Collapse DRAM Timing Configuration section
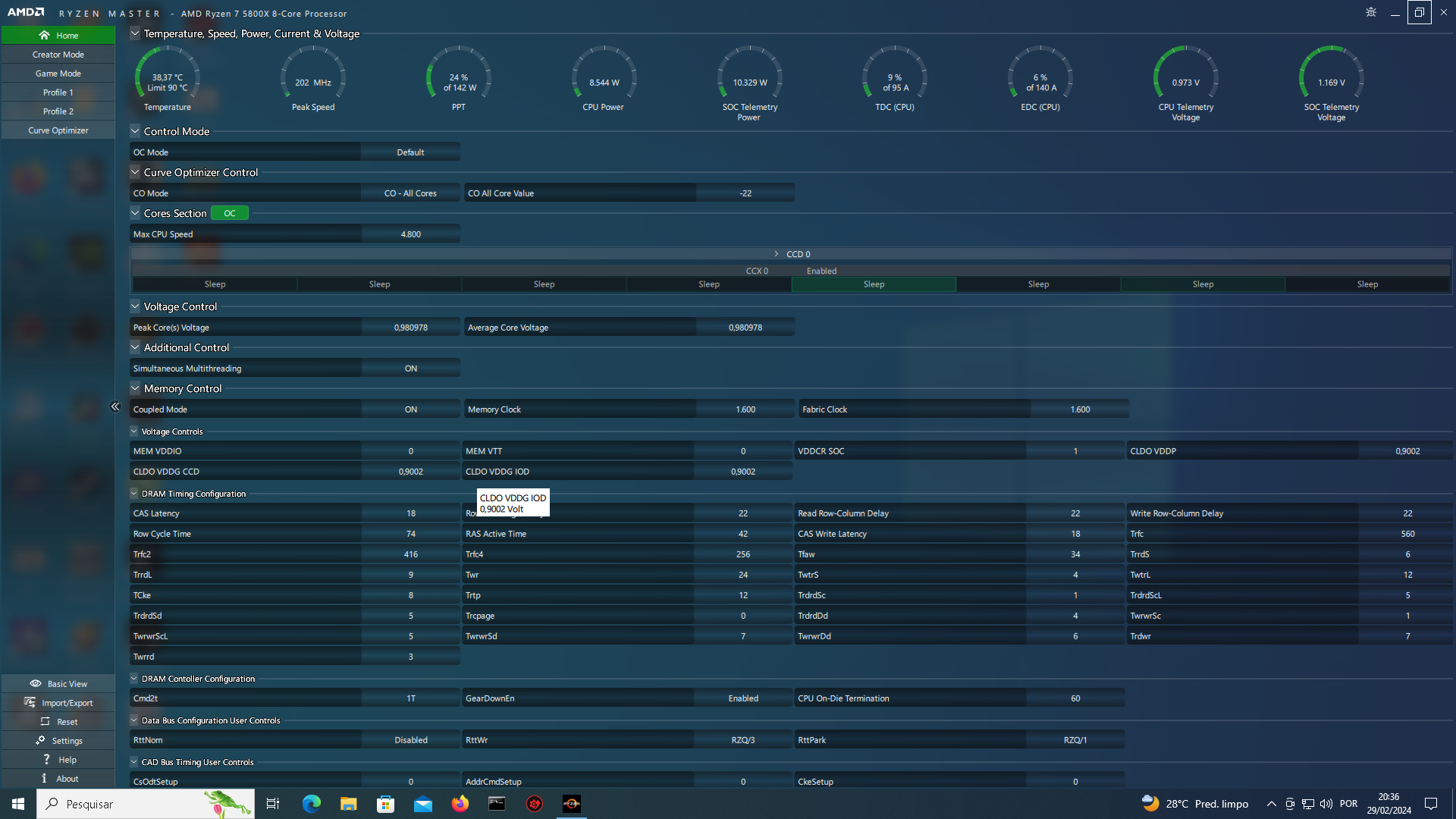This screenshot has width=1456, height=819. click(x=134, y=493)
